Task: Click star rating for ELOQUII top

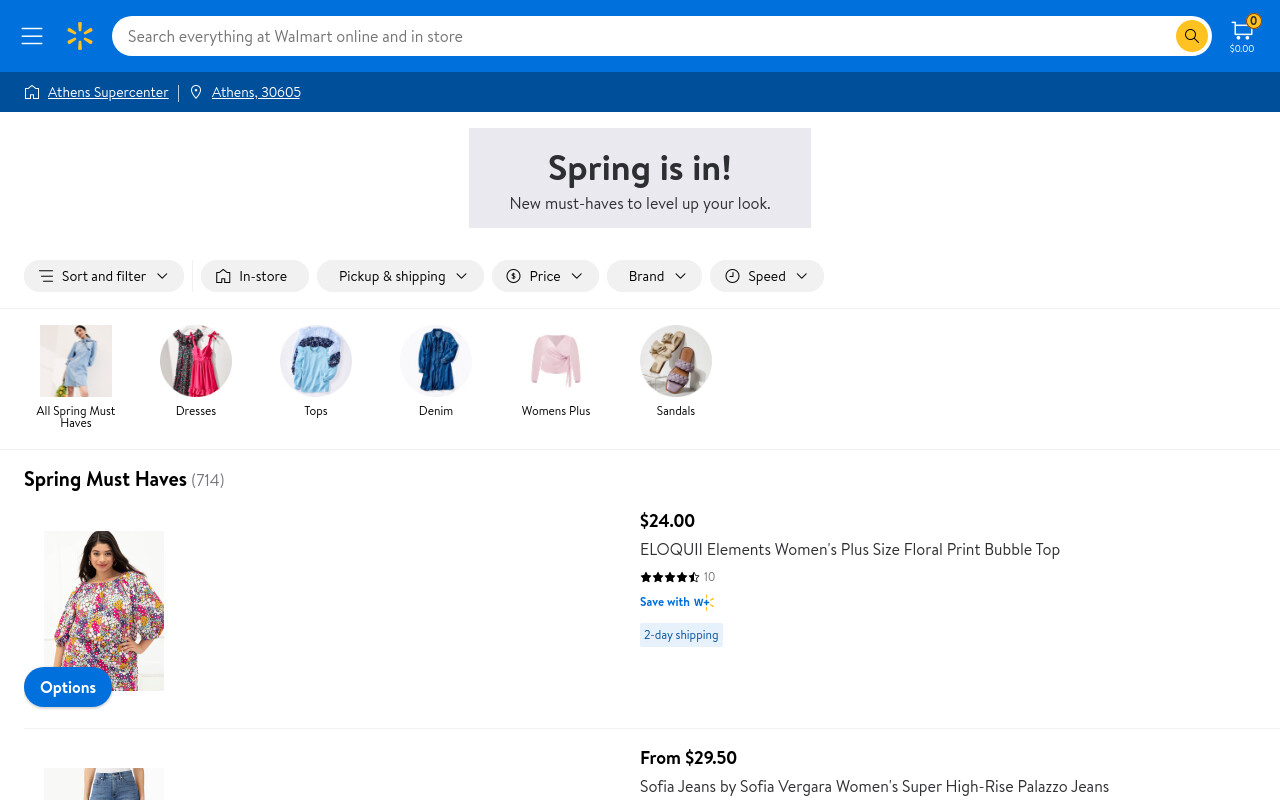Action: coord(670,577)
